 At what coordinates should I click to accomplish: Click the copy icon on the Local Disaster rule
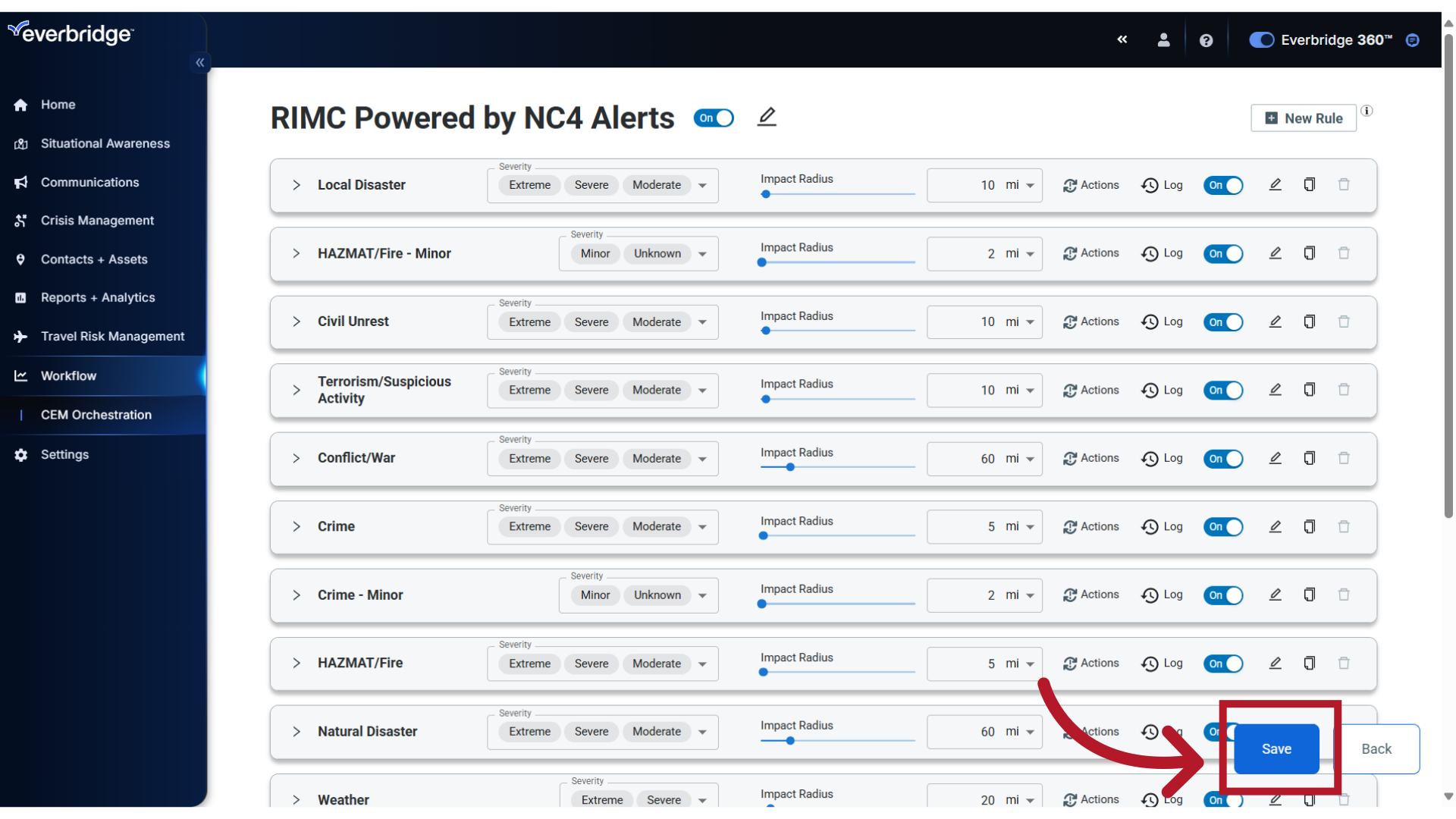pos(1310,184)
